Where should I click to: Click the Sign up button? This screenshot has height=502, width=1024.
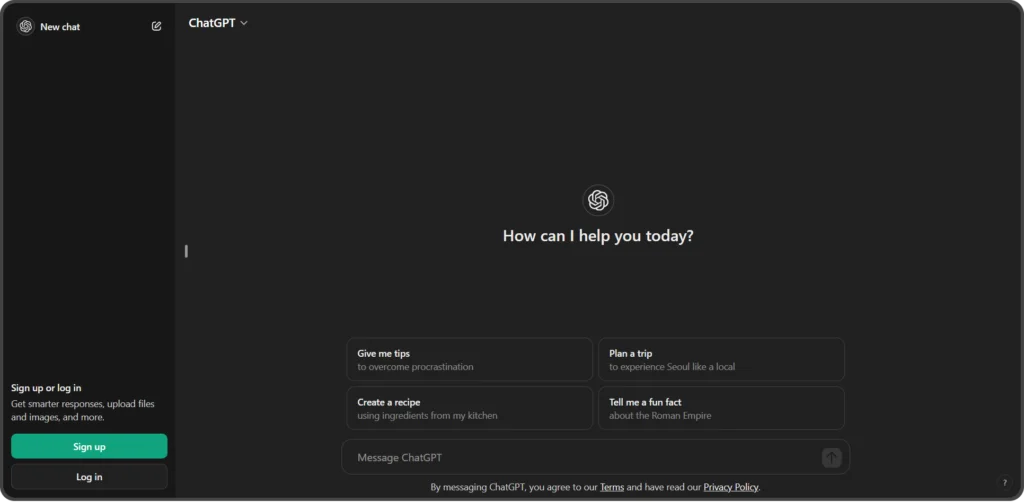click(89, 447)
